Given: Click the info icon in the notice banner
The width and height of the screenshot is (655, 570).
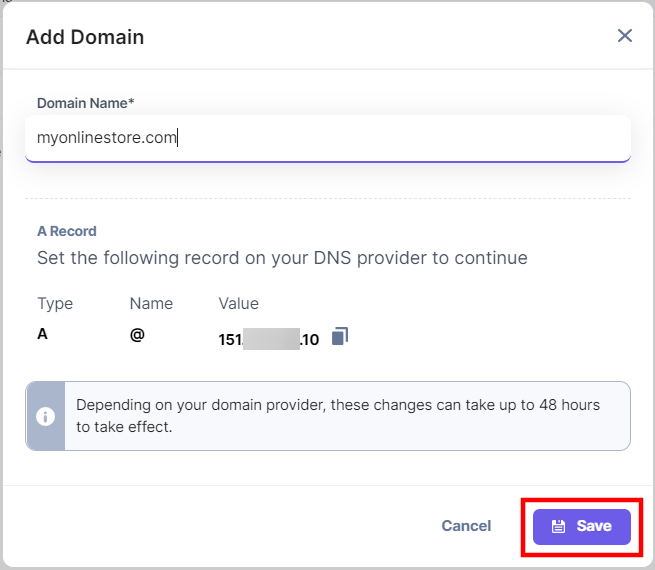Looking at the screenshot, I should pos(45,416).
